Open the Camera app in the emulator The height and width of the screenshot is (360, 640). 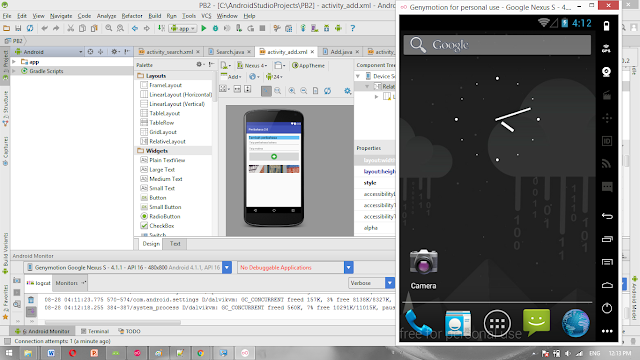pyautogui.click(x=423, y=269)
